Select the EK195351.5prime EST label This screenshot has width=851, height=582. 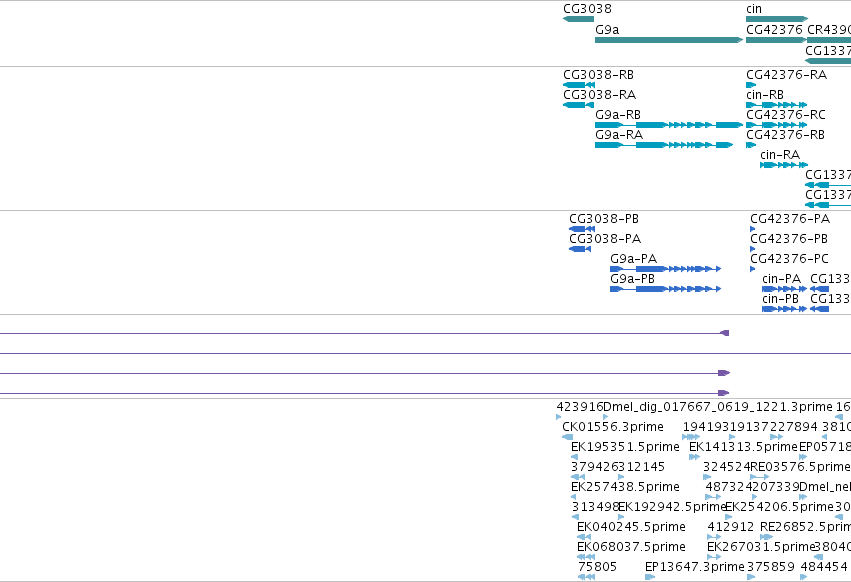pos(625,447)
